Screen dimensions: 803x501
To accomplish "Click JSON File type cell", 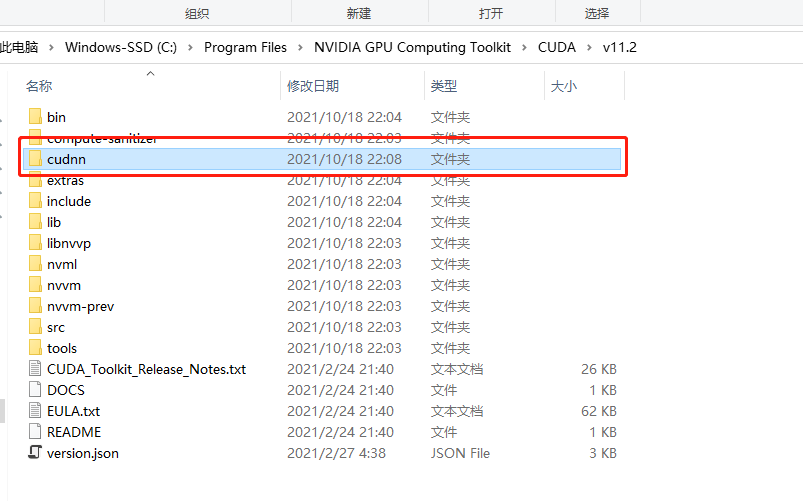I will 460,453.
